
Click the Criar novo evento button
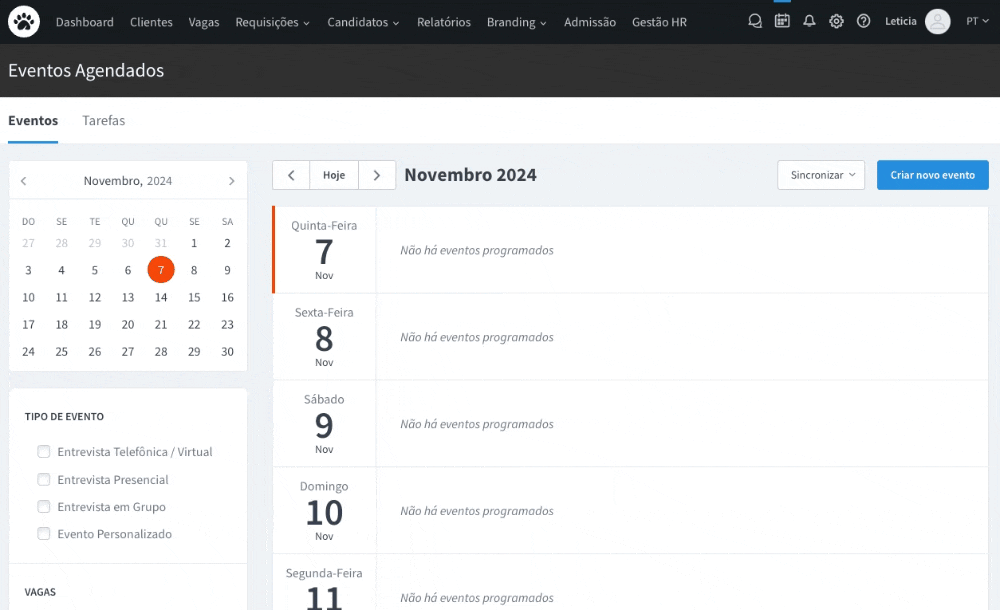click(932, 175)
